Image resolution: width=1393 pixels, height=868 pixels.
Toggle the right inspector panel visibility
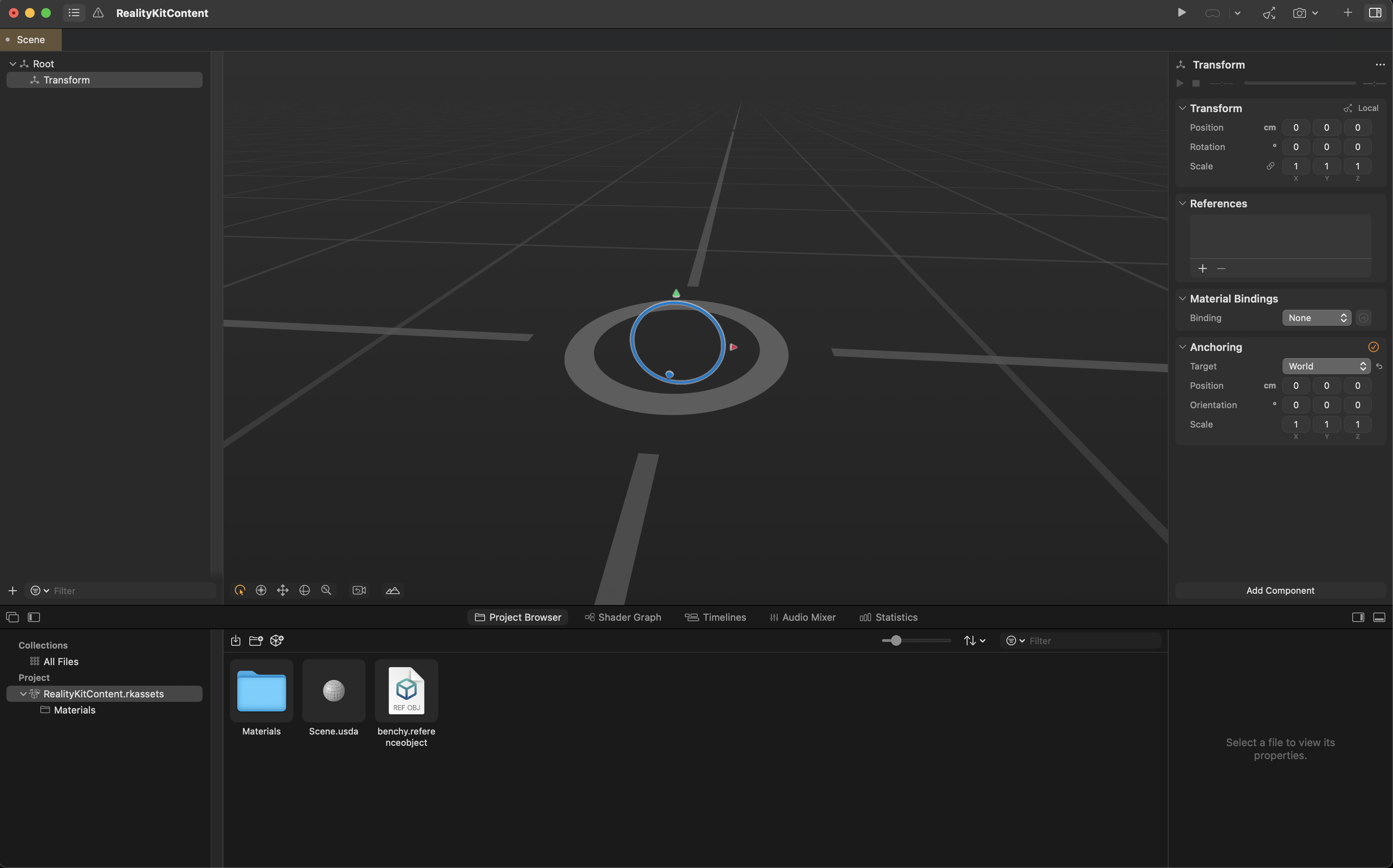coord(1374,13)
